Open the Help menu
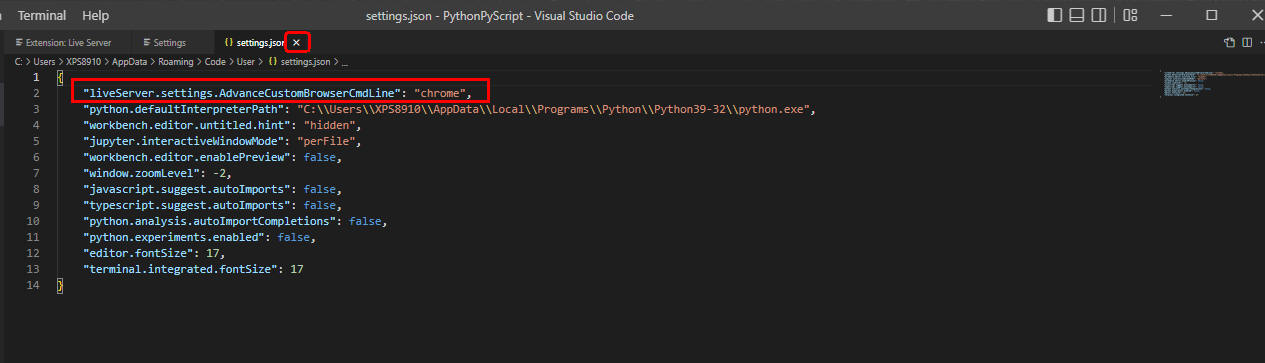 (x=96, y=16)
